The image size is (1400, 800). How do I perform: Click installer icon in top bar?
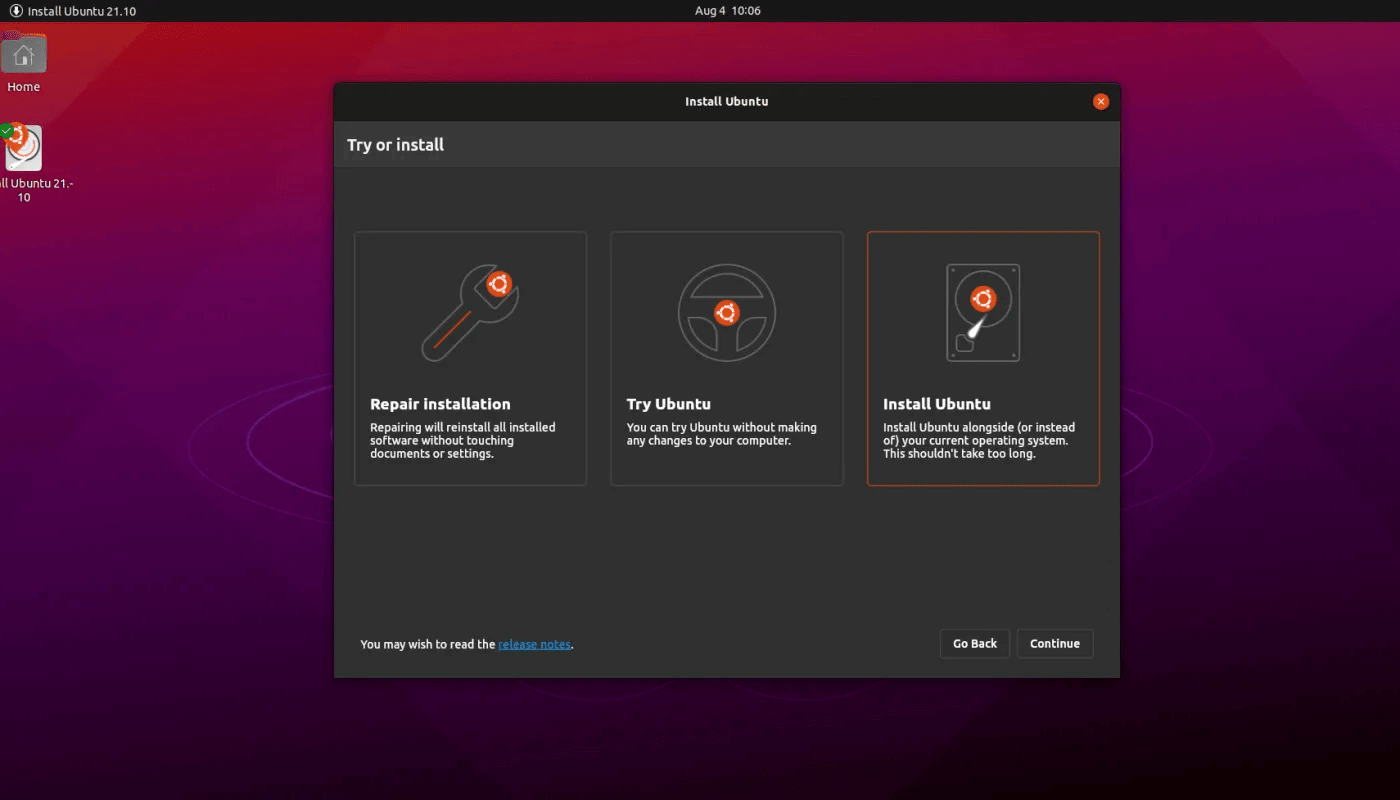click(16, 11)
